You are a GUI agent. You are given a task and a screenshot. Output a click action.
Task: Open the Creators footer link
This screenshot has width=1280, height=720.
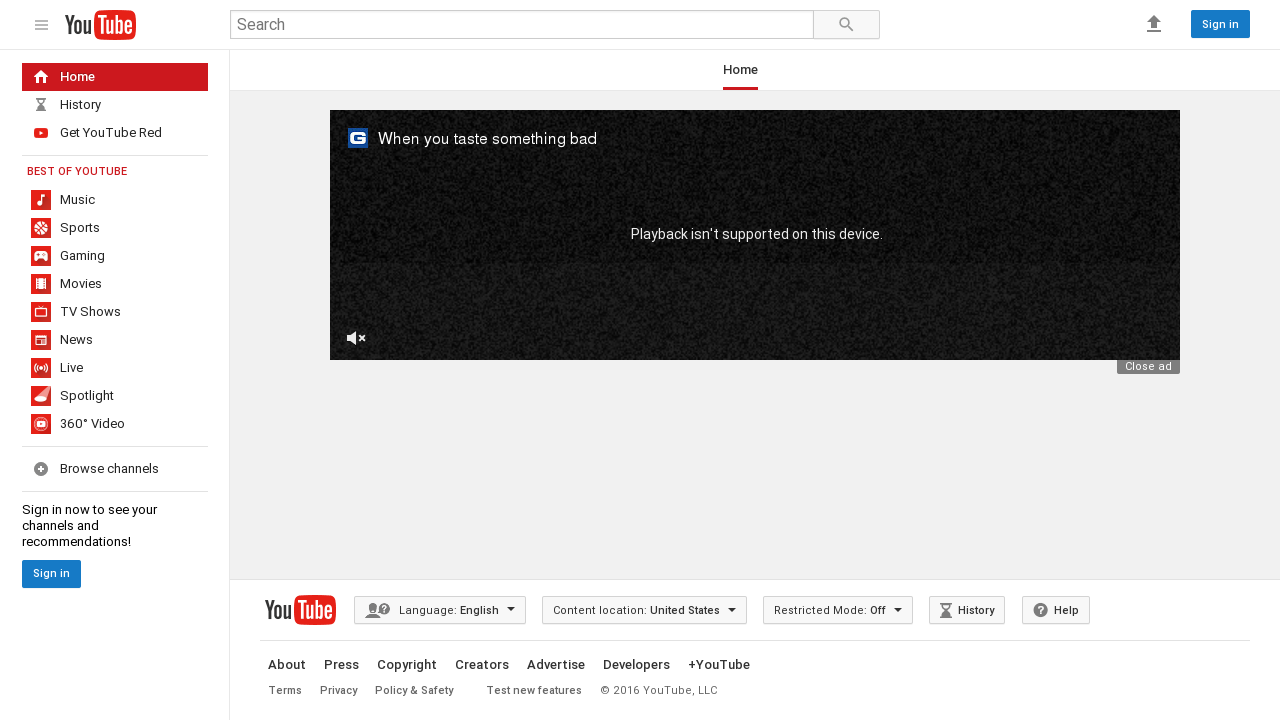click(x=482, y=665)
